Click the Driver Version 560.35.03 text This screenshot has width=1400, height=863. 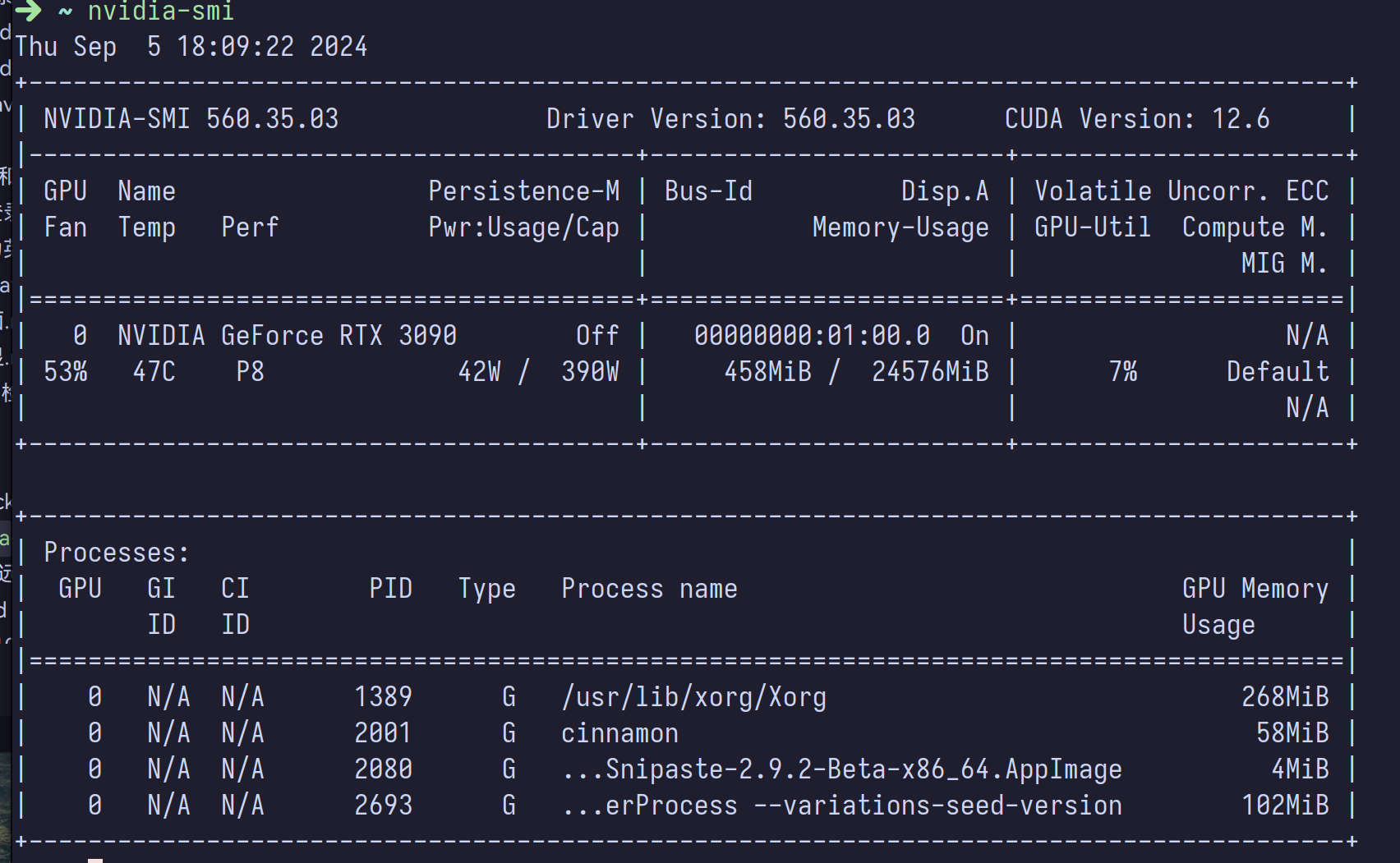[x=730, y=119]
